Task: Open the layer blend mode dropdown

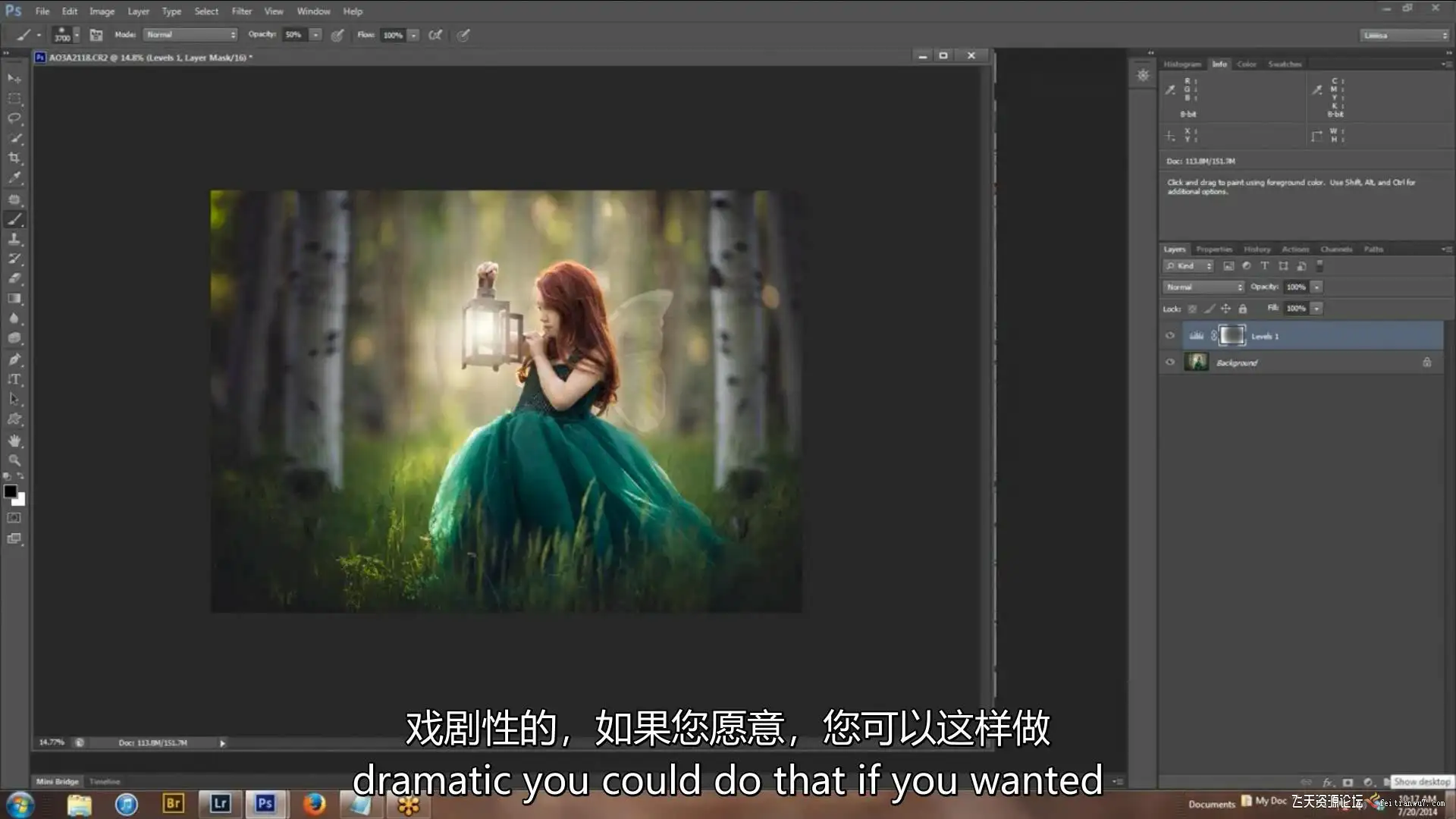Action: tap(1203, 287)
